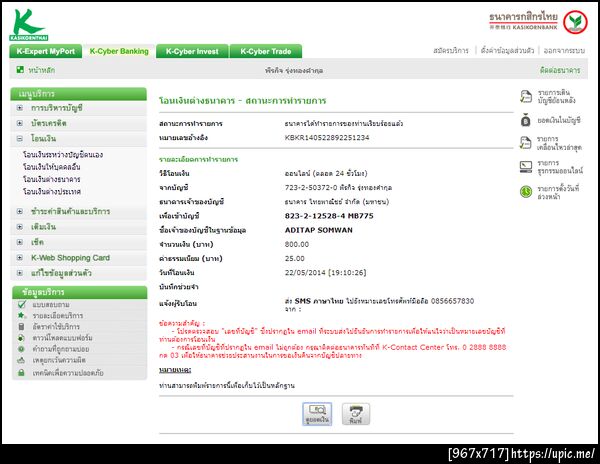
Task: Click the reference number KBKR140522892251234
Action: click(327, 138)
